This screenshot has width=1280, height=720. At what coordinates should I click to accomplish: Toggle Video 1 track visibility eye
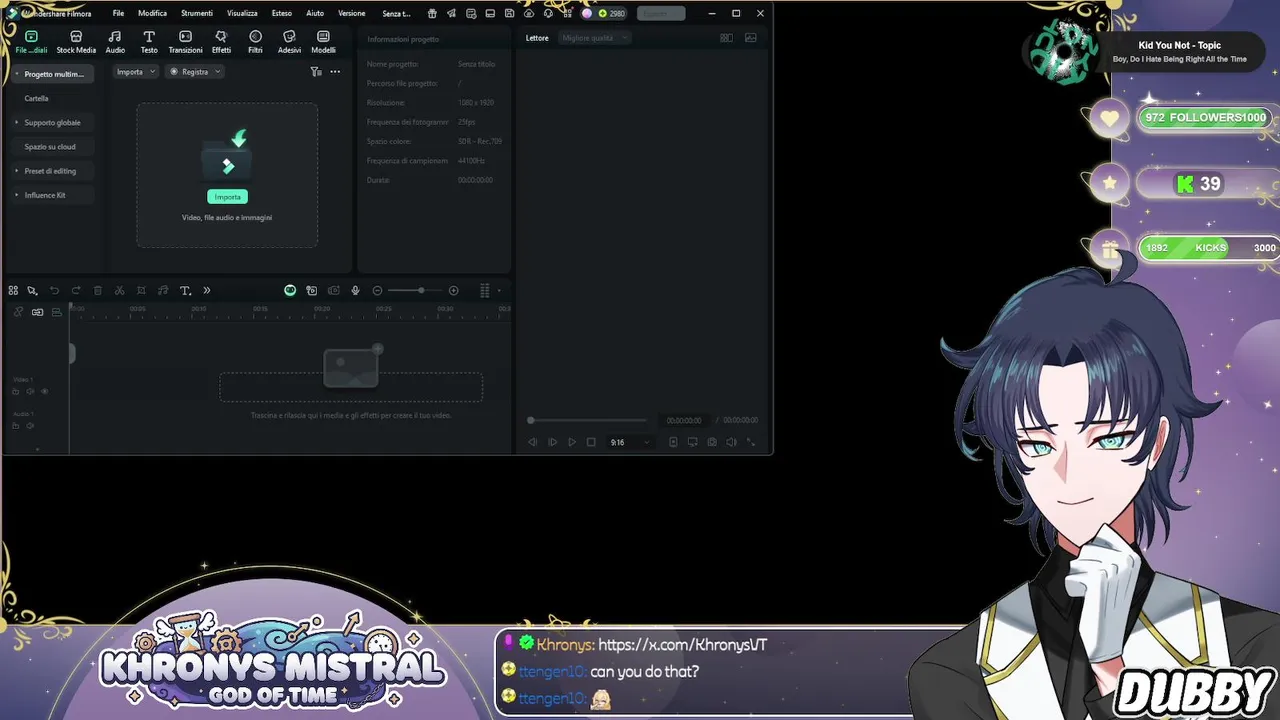click(44, 391)
